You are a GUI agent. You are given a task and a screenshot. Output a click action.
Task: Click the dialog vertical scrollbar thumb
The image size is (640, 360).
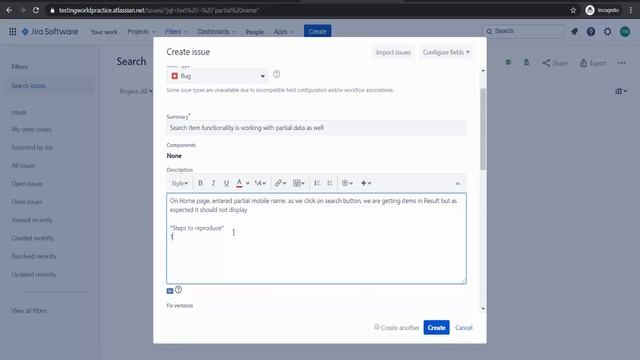point(483,129)
